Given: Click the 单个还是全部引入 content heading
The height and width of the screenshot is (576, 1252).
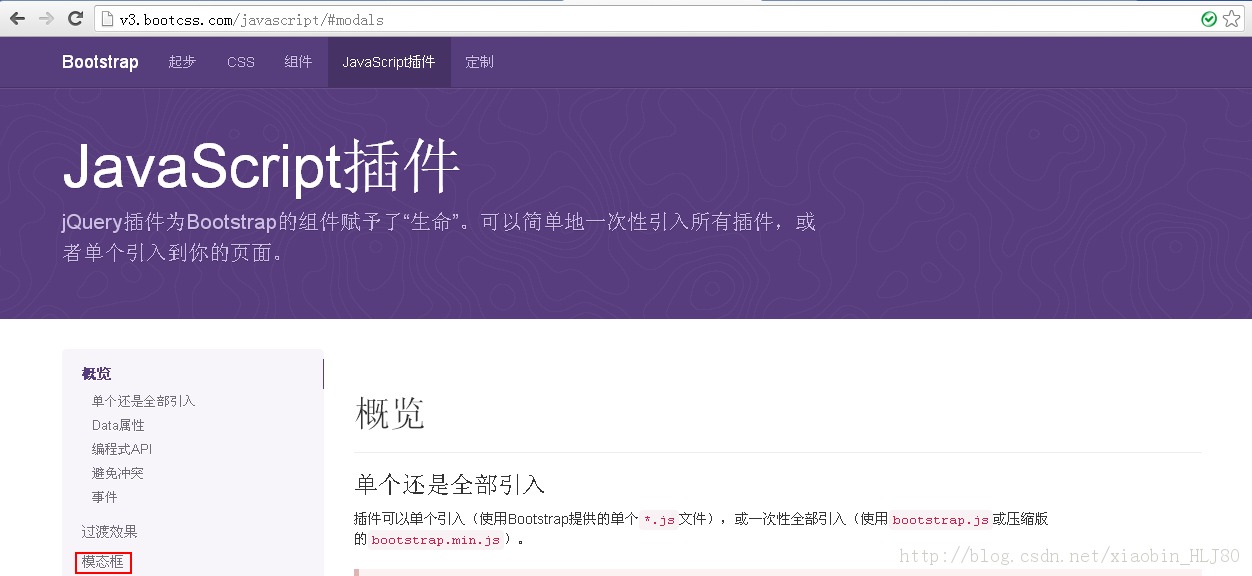Looking at the screenshot, I should (x=450, y=485).
